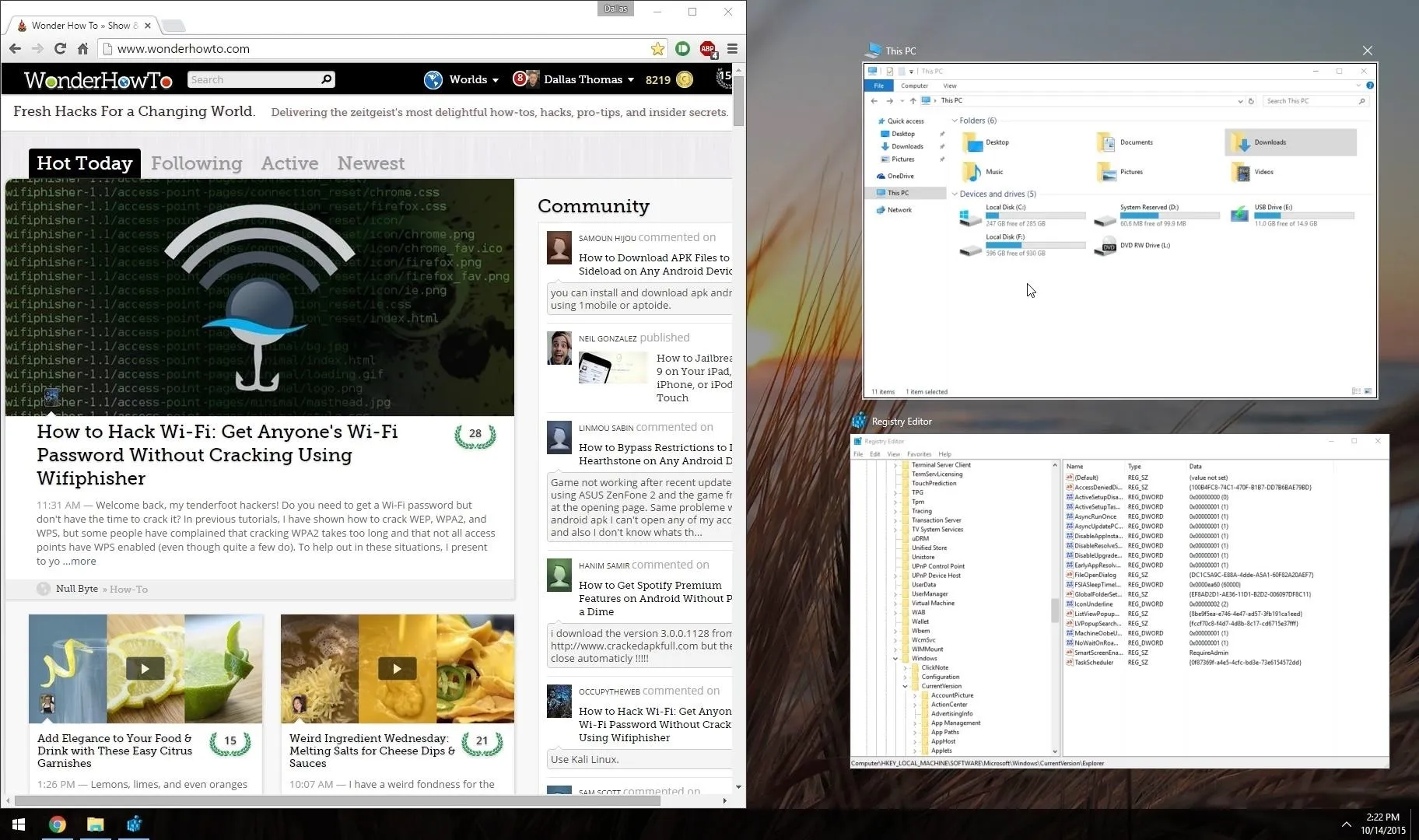The image size is (1419, 840).
Task: Open the Computer ribbon tab in This PC
Action: coord(914,86)
